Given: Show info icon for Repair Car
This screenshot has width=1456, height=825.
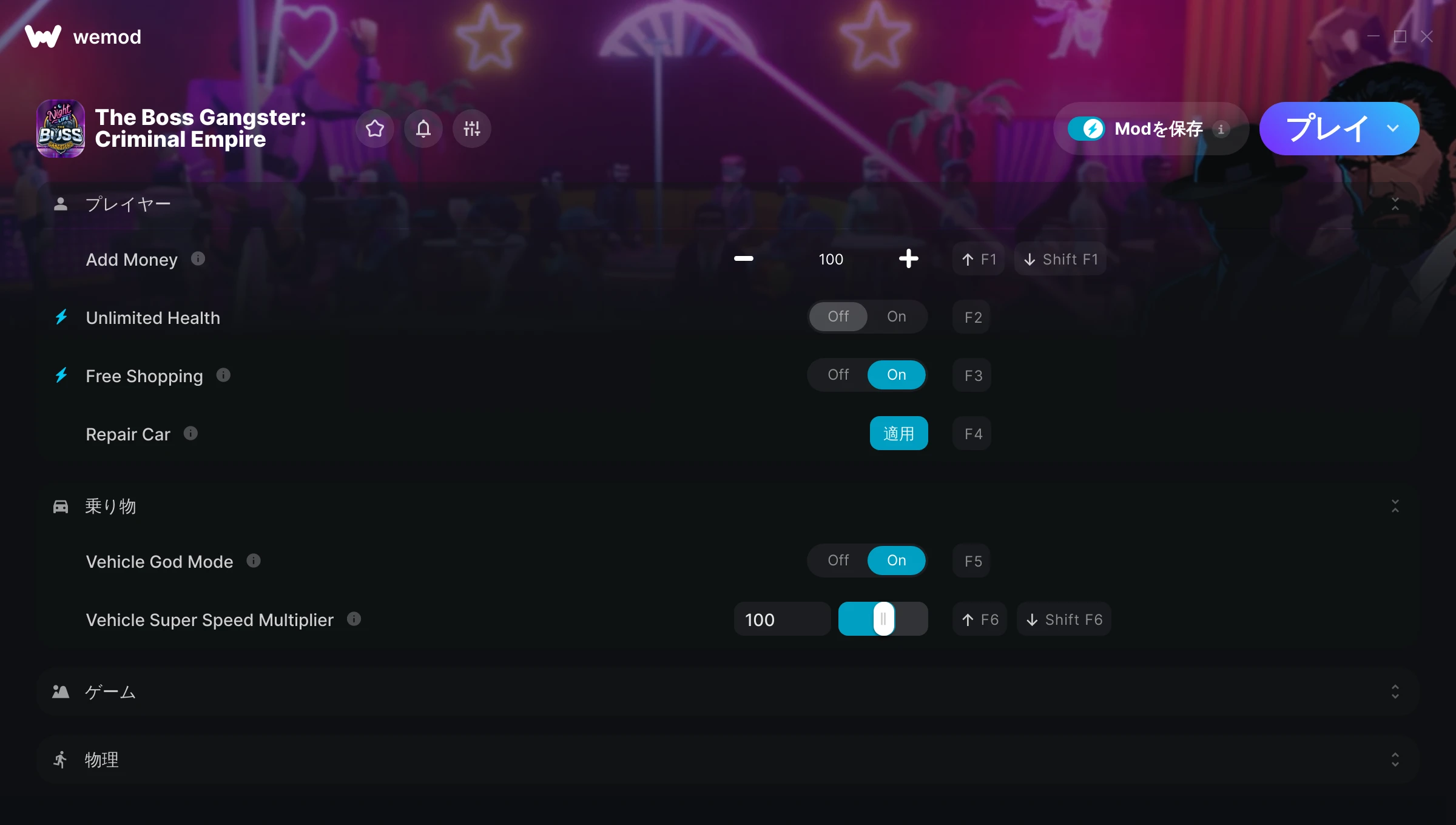Looking at the screenshot, I should [190, 434].
